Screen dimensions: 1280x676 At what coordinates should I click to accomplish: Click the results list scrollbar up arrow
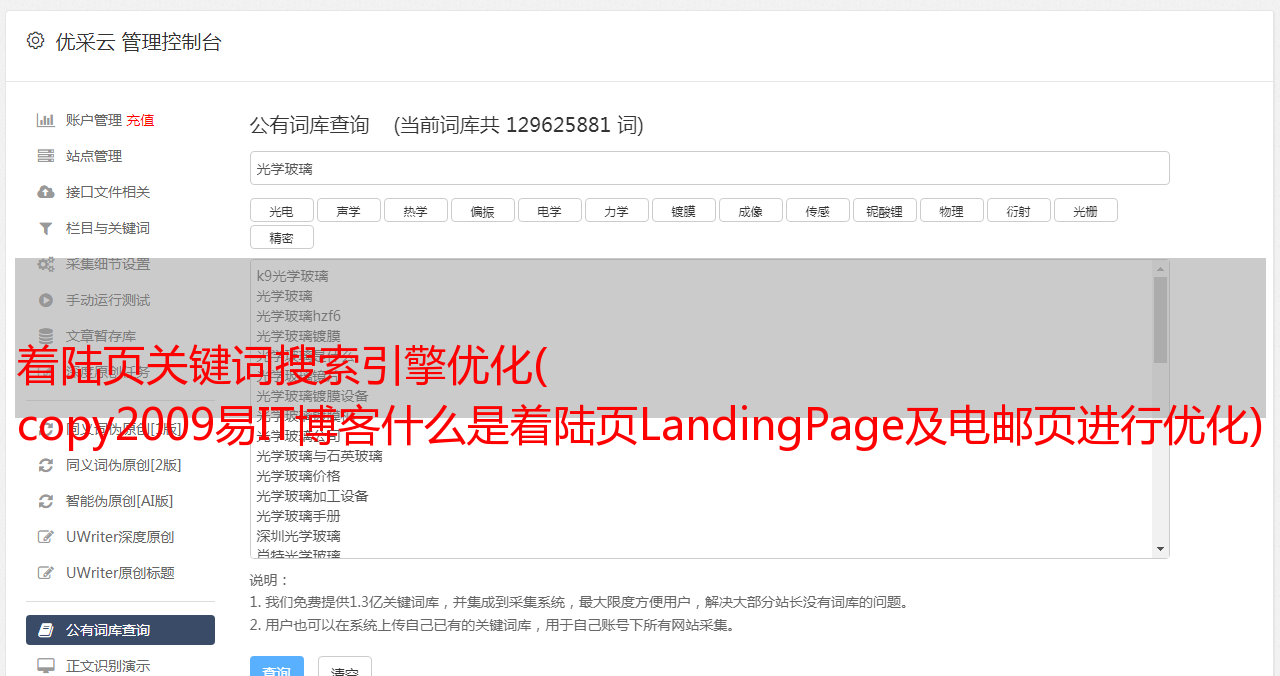1160,269
